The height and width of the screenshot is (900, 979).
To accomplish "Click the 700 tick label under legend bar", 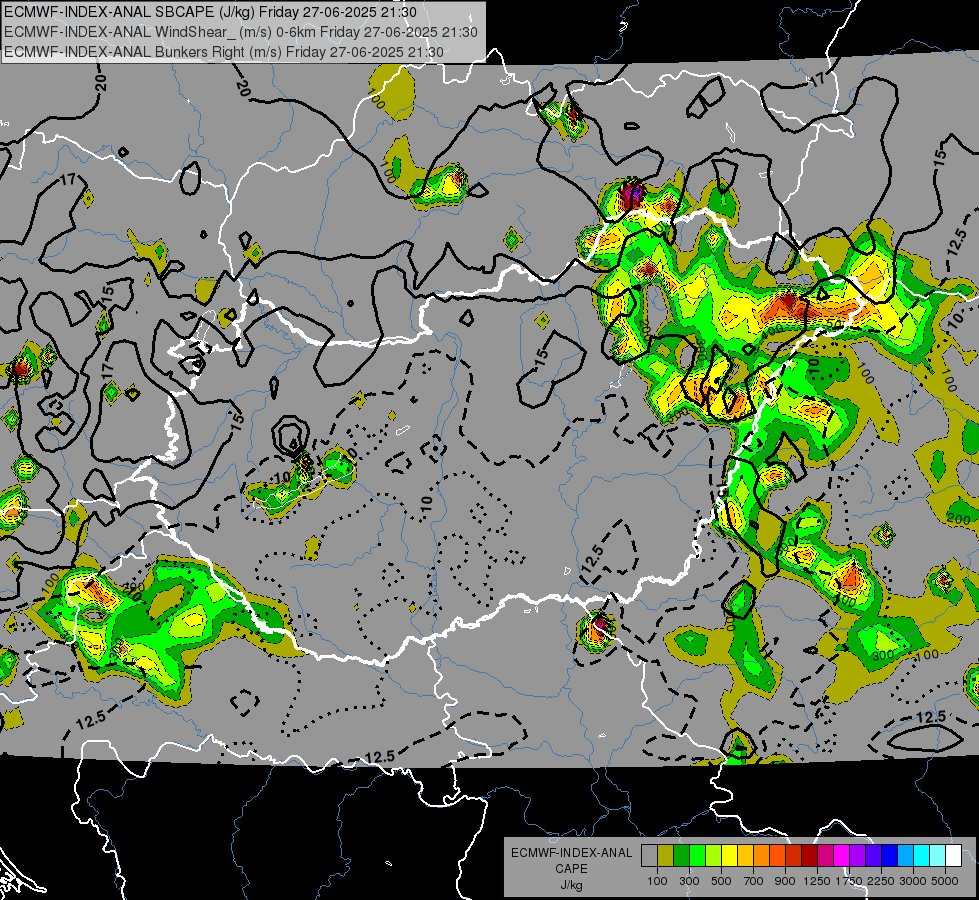I will [x=754, y=881].
